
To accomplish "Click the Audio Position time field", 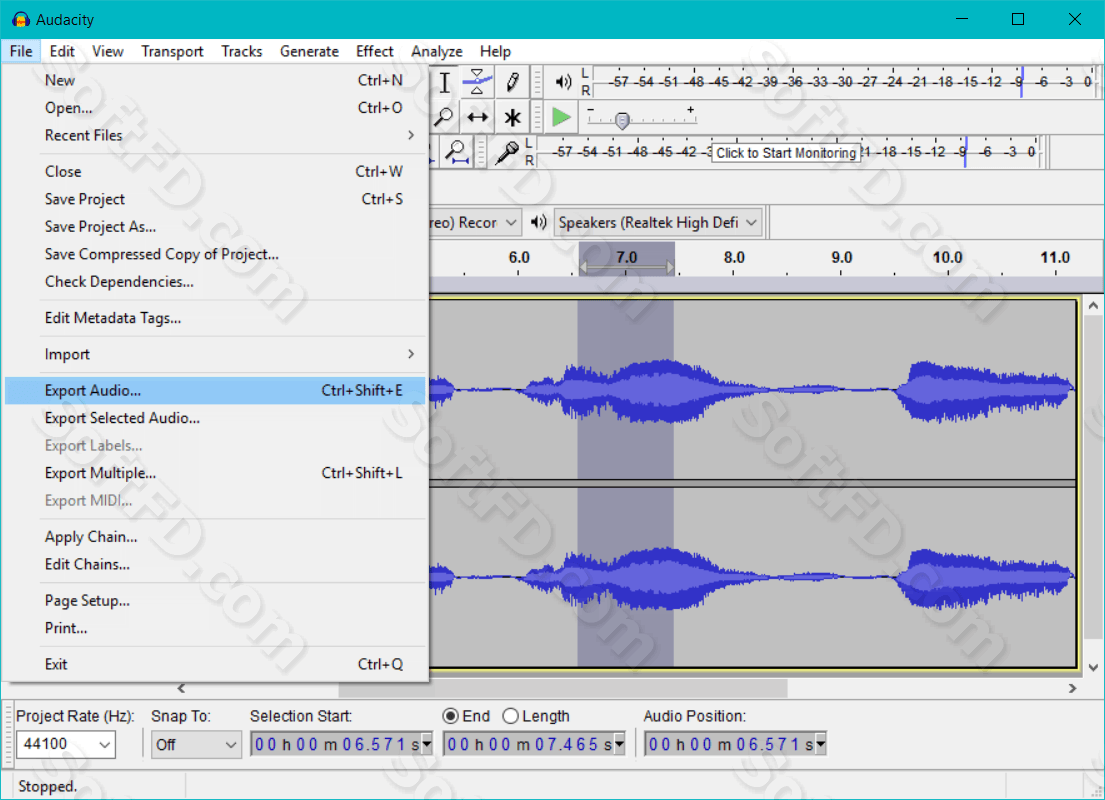I will coord(730,744).
